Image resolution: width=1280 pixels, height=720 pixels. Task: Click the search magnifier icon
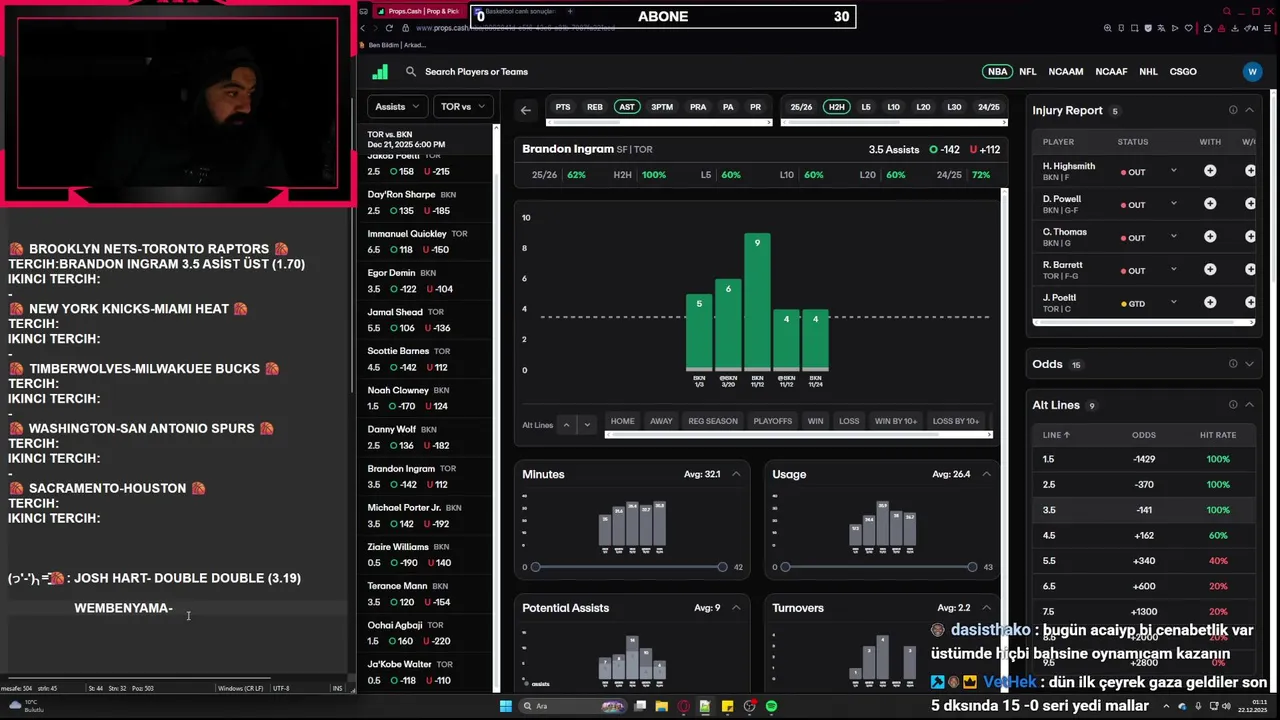pos(411,72)
